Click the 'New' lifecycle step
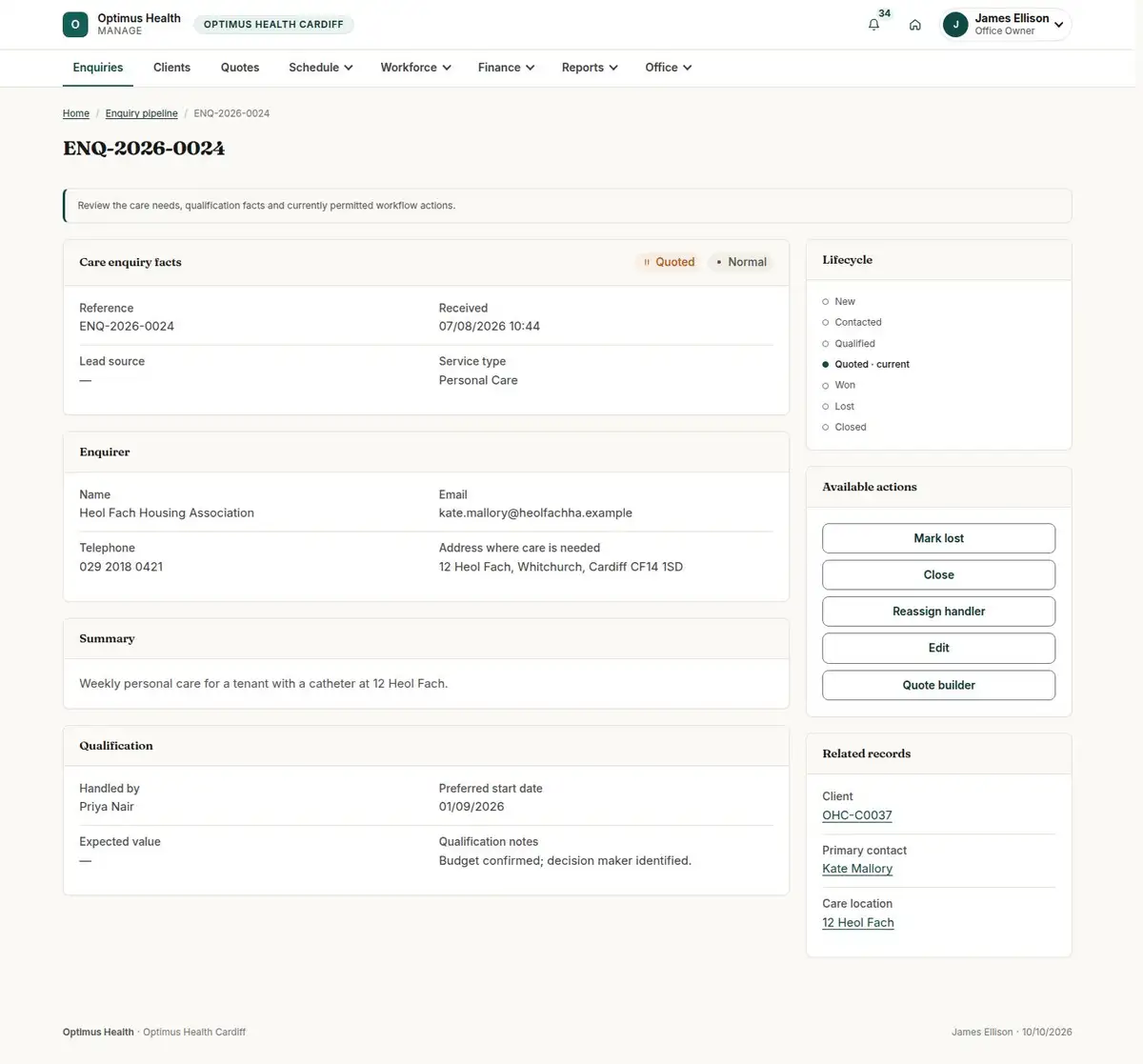 pyautogui.click(x=839, y=301)
